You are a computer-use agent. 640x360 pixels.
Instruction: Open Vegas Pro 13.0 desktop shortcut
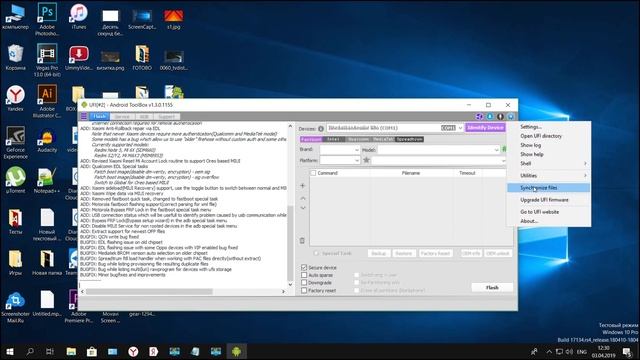(x=47, y=60)
